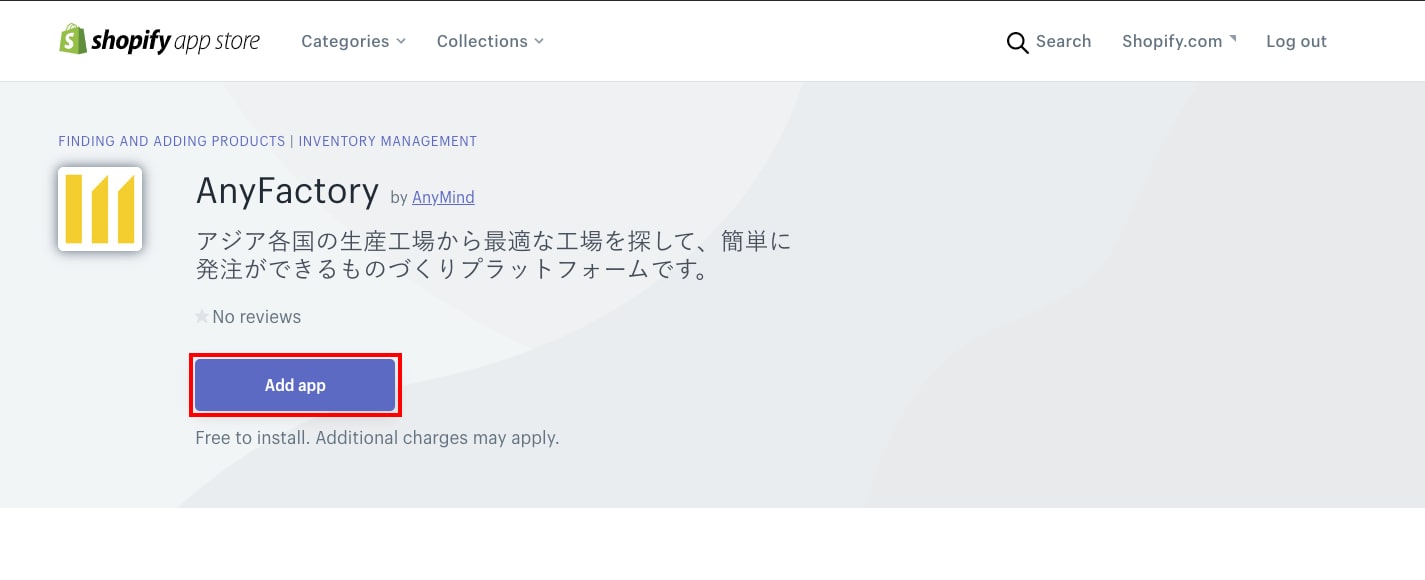This screenshot has height=580, width=1425.
Task: Log out of the app store
Action: pos(1296,41)
